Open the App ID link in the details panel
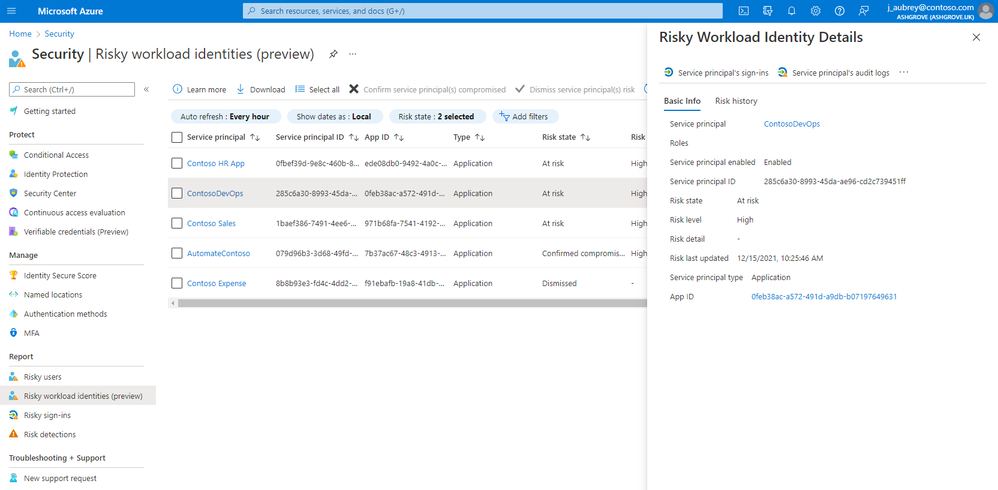998x490 pixels. pyautogui.click(x=824, y=297)
